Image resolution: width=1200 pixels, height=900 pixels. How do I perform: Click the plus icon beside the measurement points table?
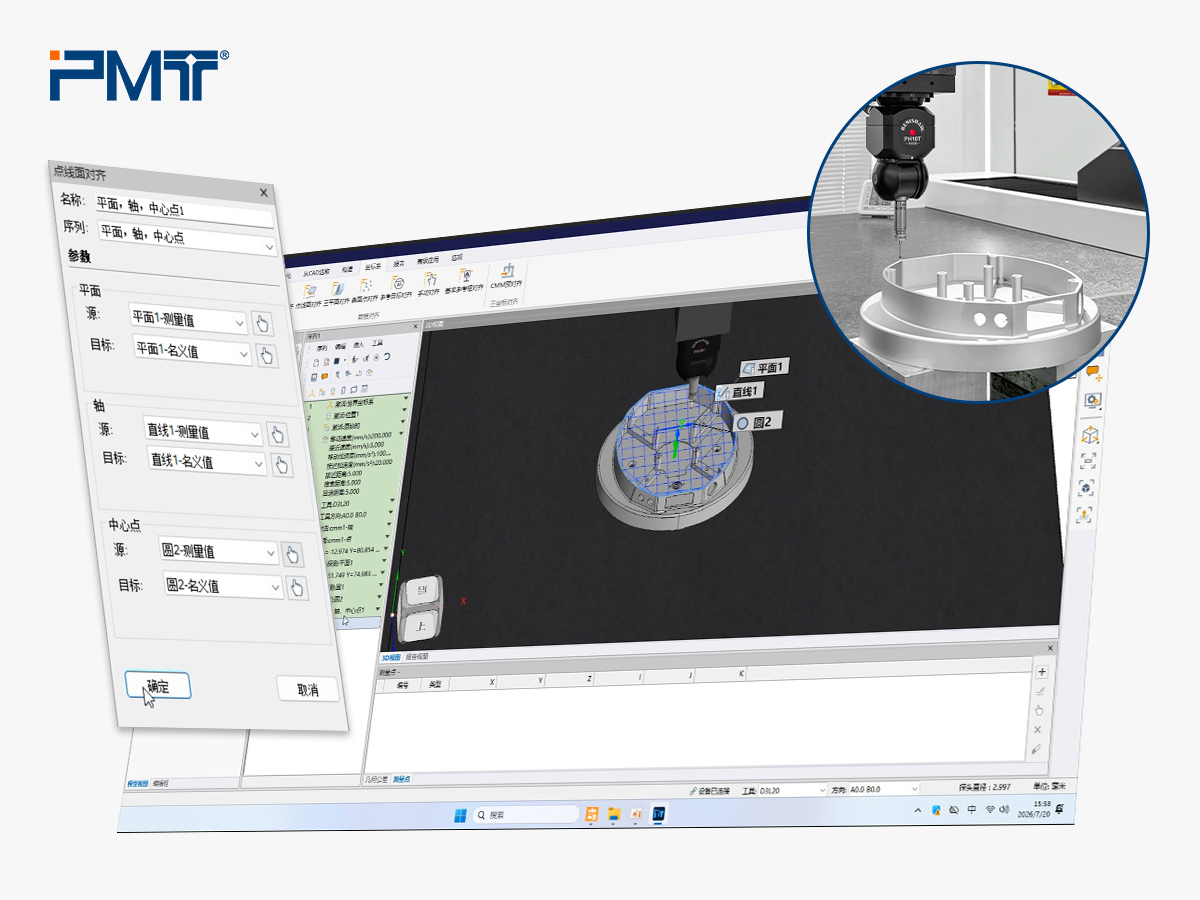click(1042, 672)
